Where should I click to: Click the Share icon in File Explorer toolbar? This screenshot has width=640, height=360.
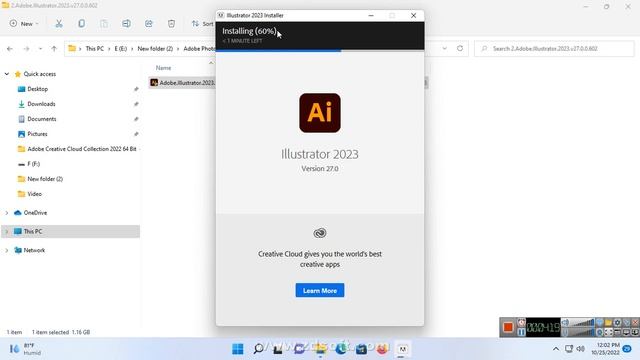tap(149, 24)
